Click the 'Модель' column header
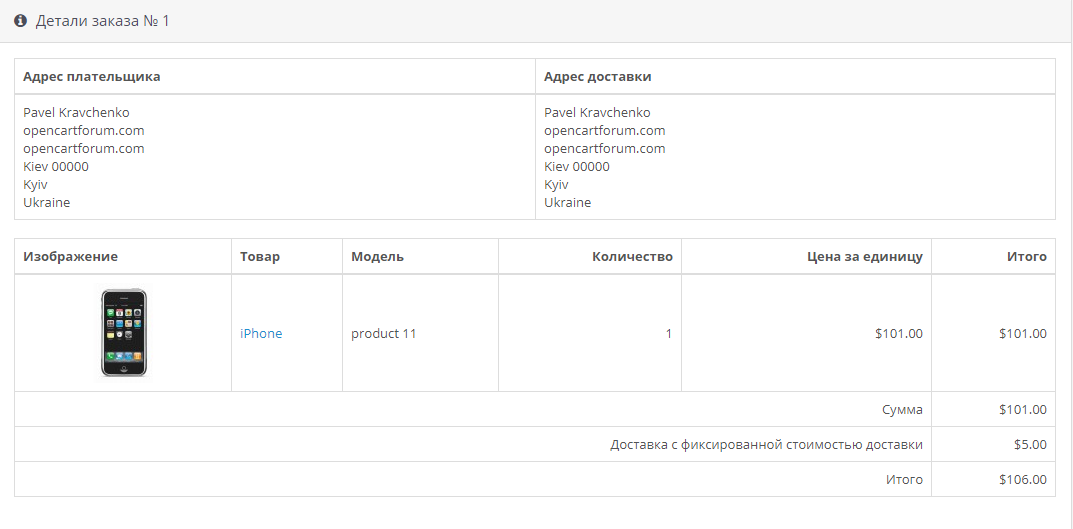The image size is (1073, 529). coord(377,257)
